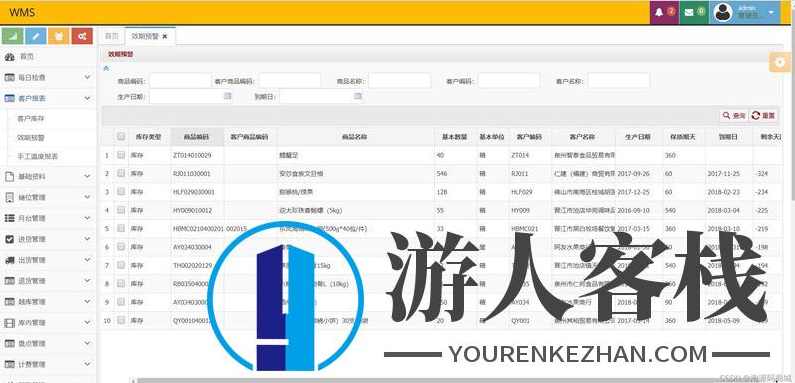This screenshot has height=383, width=795.
Task: Check the row 3 checkbox HLF029030001
Action: coord(121,191)
